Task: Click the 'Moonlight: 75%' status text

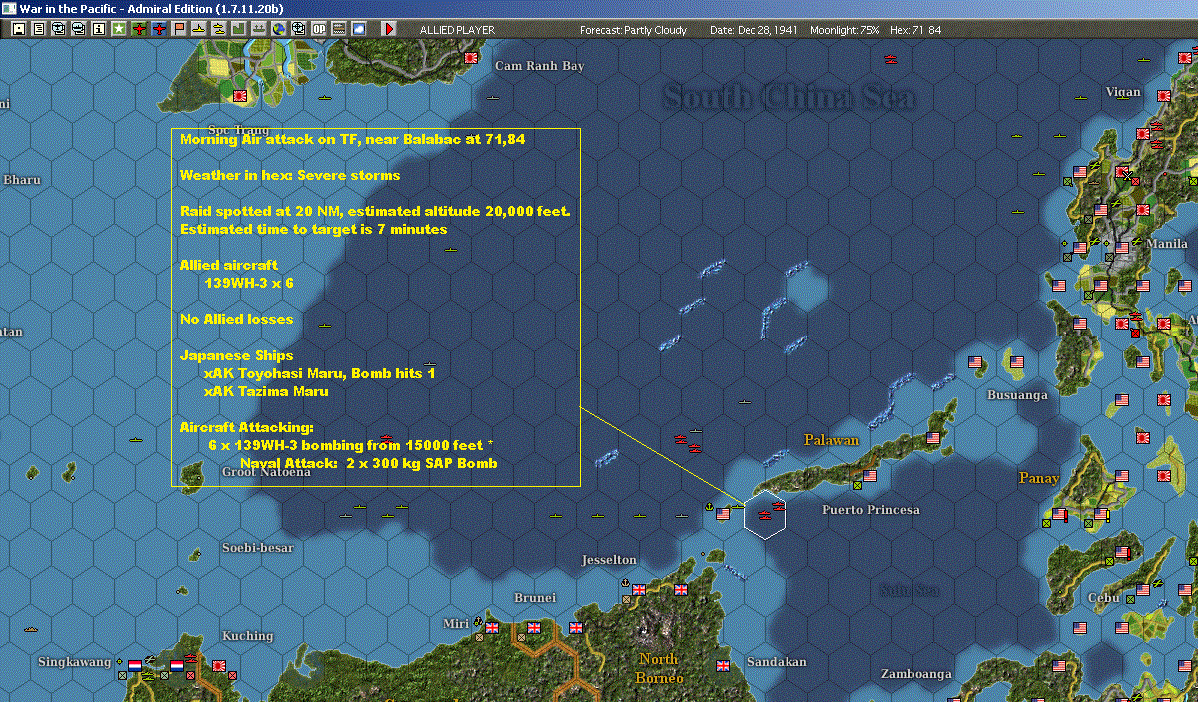Action: pos(844,30)
